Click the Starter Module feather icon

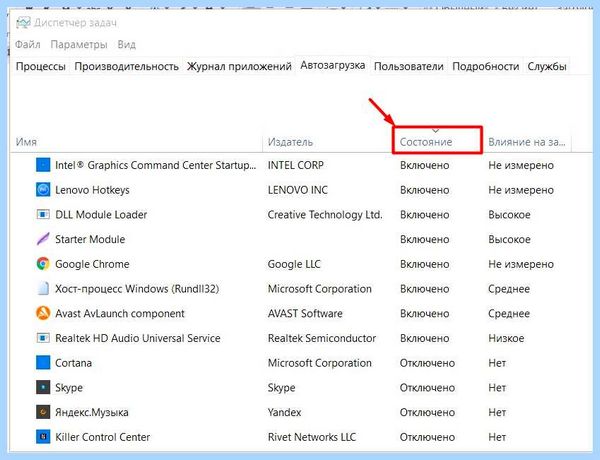pos(43,239)
